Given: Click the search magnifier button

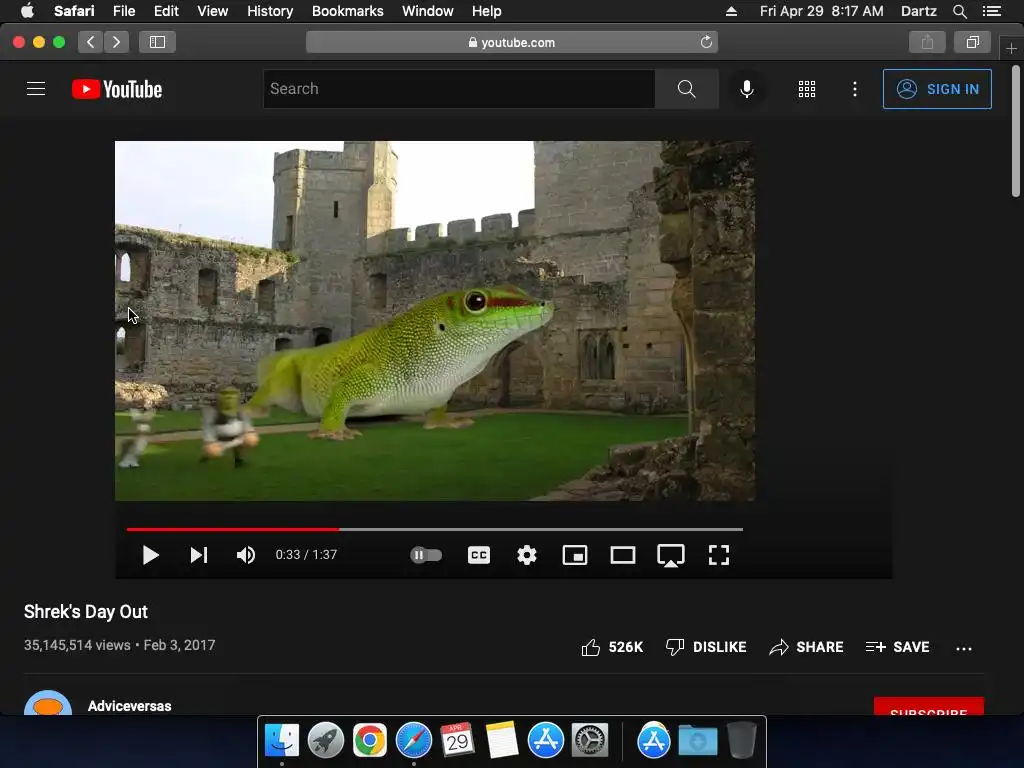Looking at the screenshot, I should coord(686,89).
